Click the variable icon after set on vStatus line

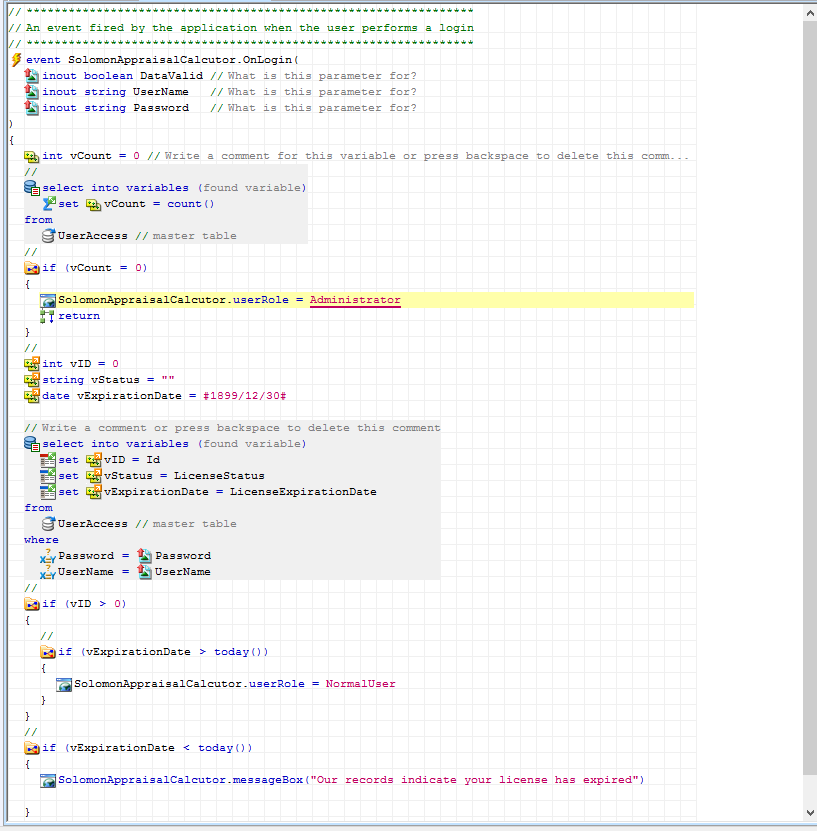93,475
